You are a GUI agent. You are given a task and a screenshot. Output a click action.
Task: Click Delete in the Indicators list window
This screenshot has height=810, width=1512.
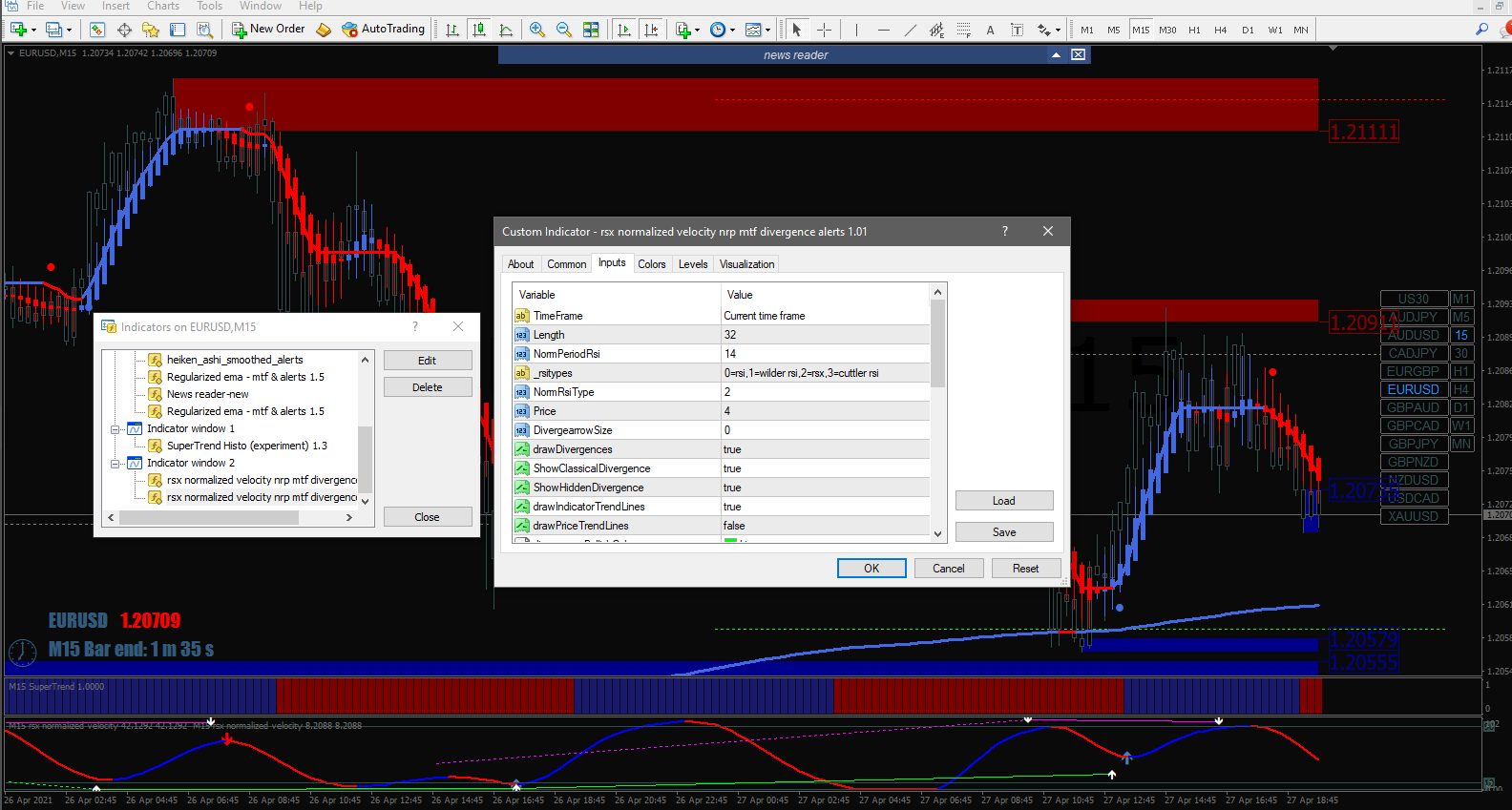[x=428, y=387]
